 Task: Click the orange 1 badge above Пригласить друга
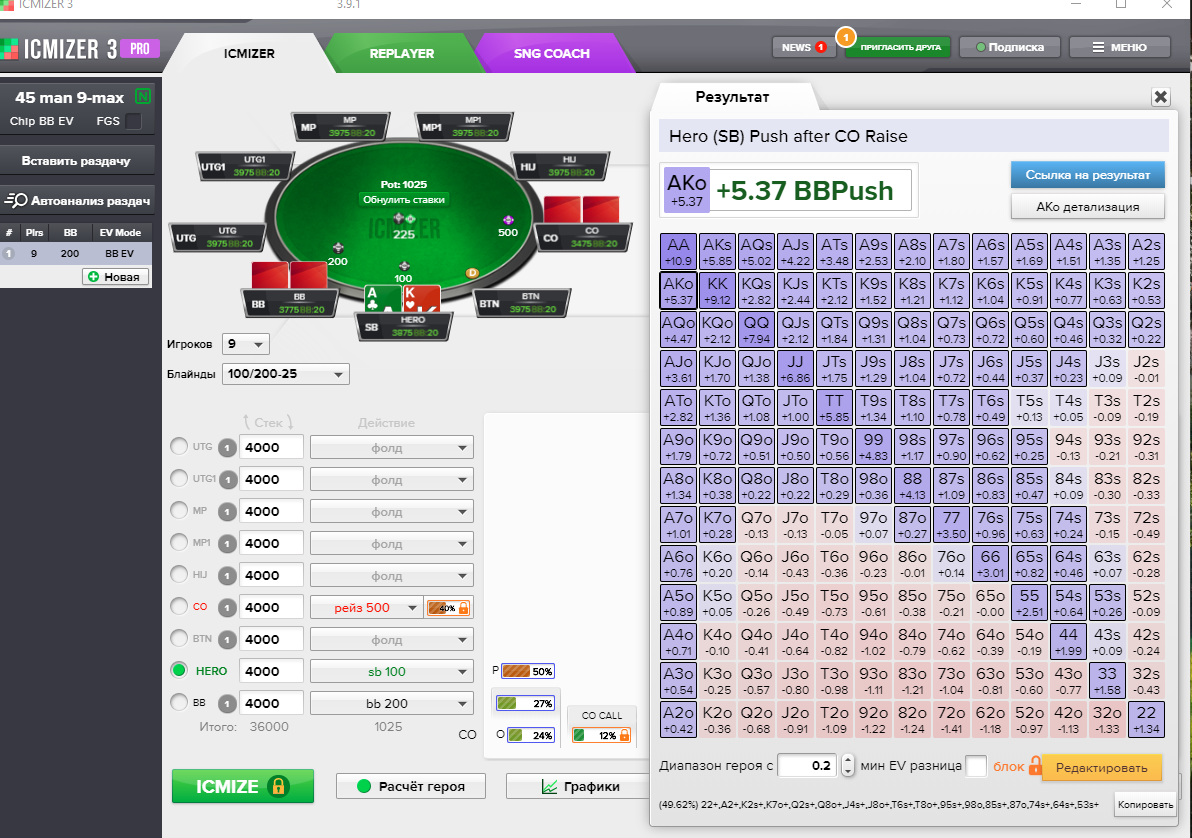tap(845, 37)
